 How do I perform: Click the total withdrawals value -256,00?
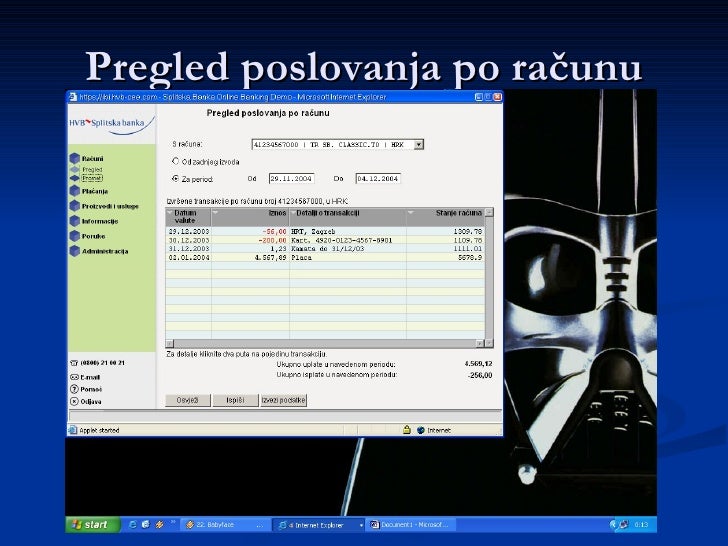click(x=480, y=375)
